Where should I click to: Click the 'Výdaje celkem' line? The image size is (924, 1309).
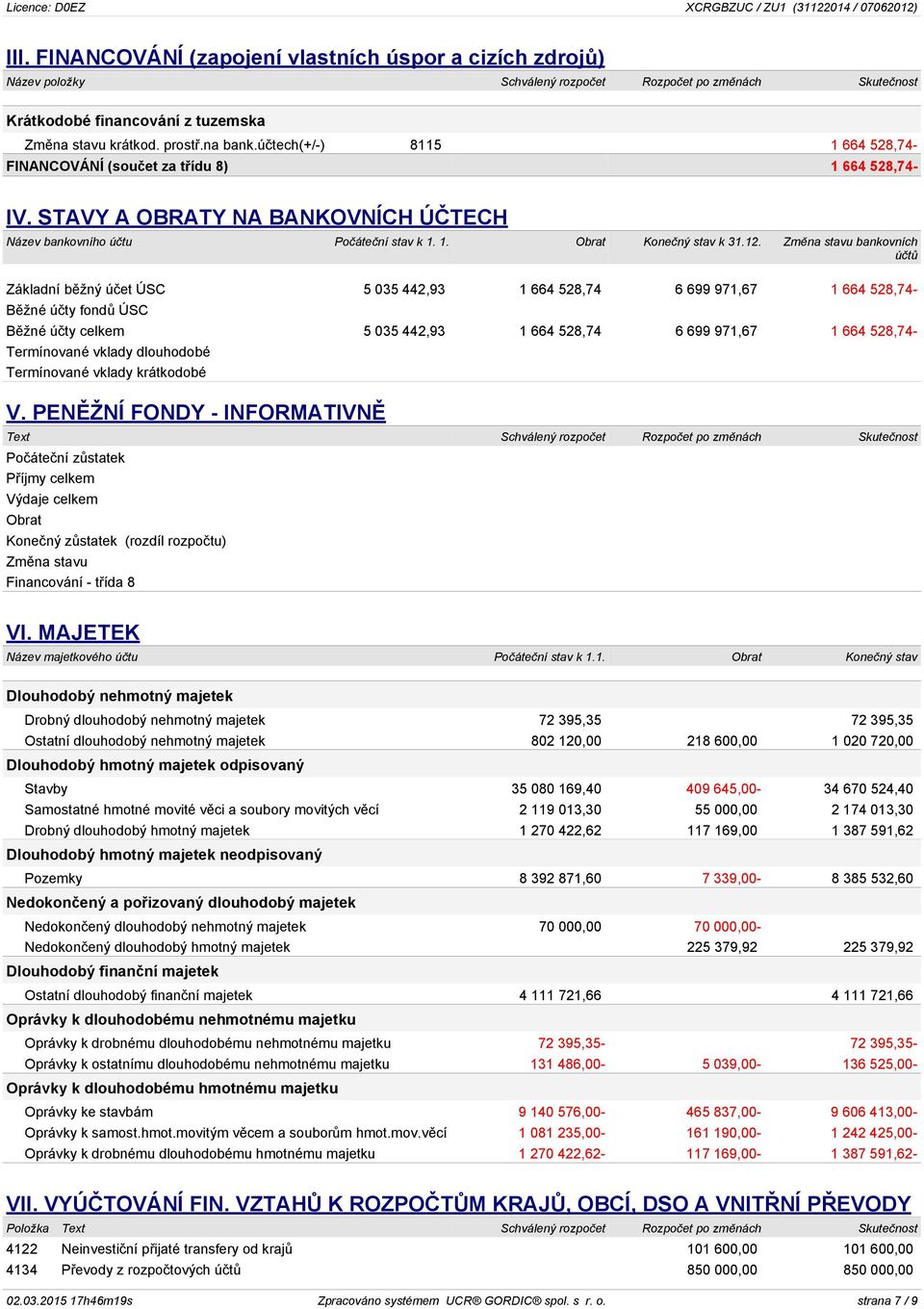[52, 500]
